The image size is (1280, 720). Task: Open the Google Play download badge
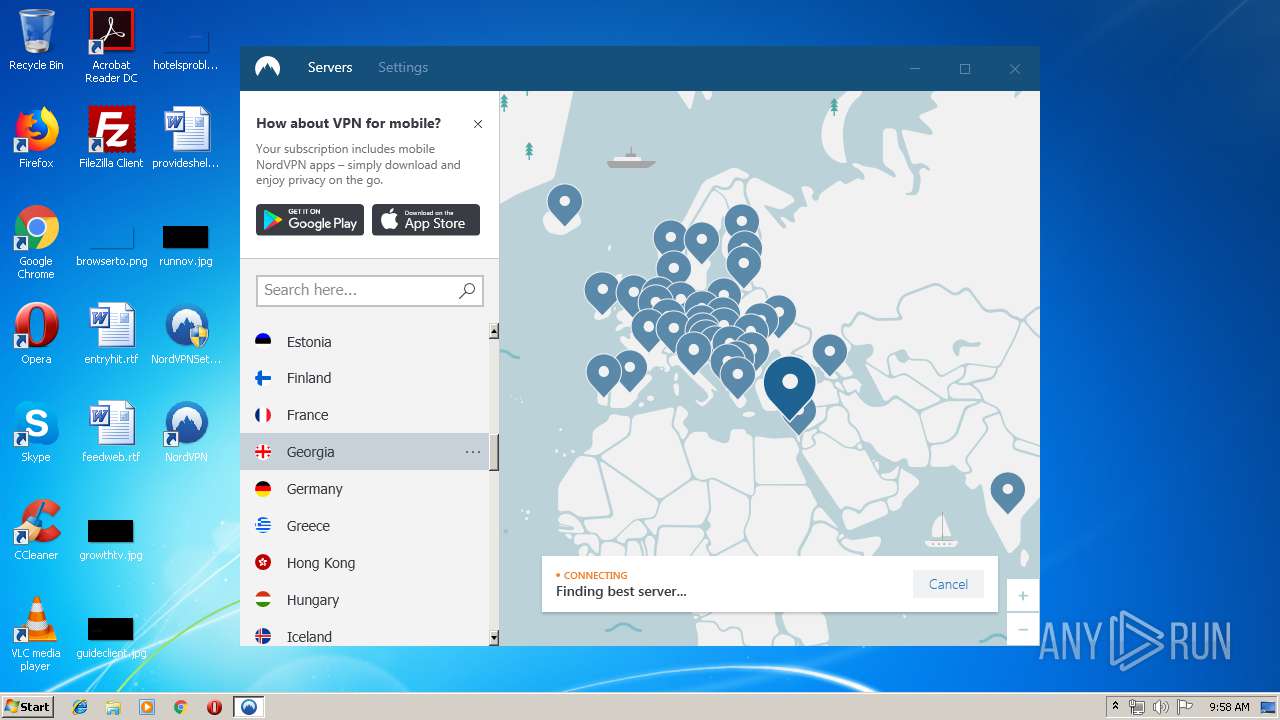[x=310, y=220]
